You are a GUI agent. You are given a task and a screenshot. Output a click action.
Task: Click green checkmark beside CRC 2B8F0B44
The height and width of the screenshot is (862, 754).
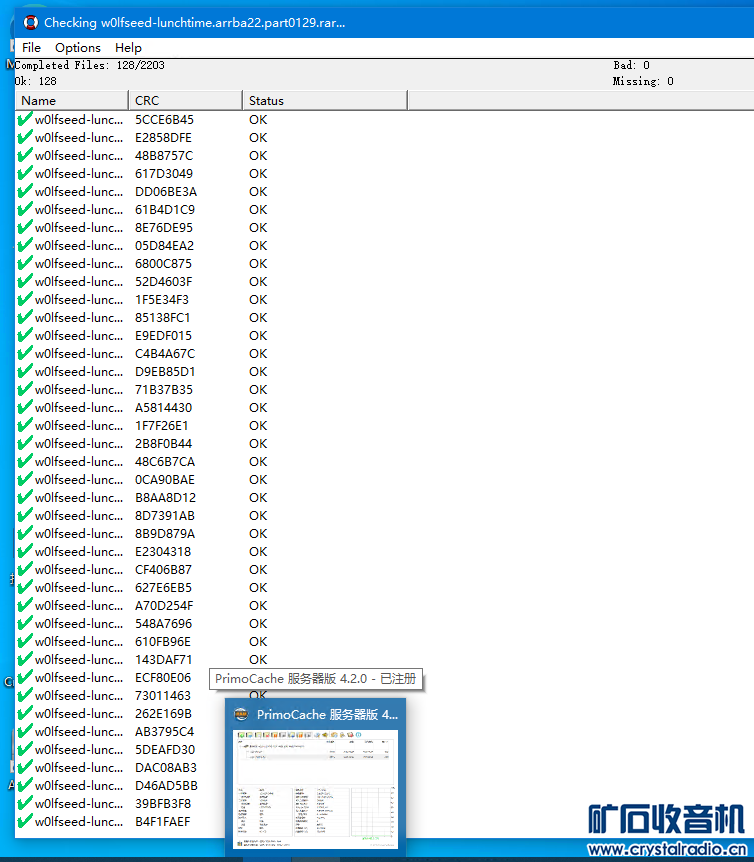[x=25, y=444]
